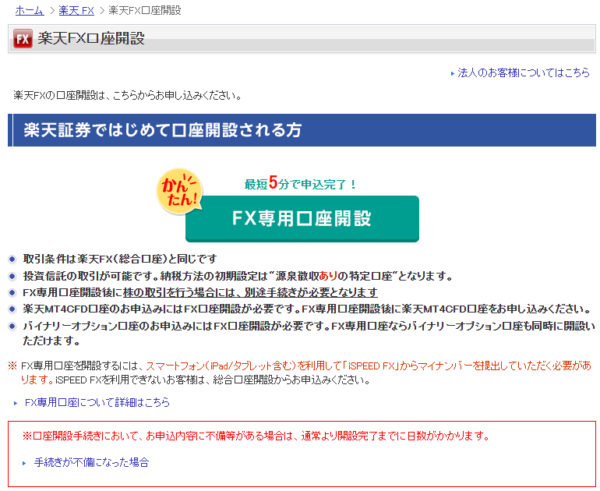Click bullet about 楽天MT4CFD口座のお申込み

coord(309,309)
